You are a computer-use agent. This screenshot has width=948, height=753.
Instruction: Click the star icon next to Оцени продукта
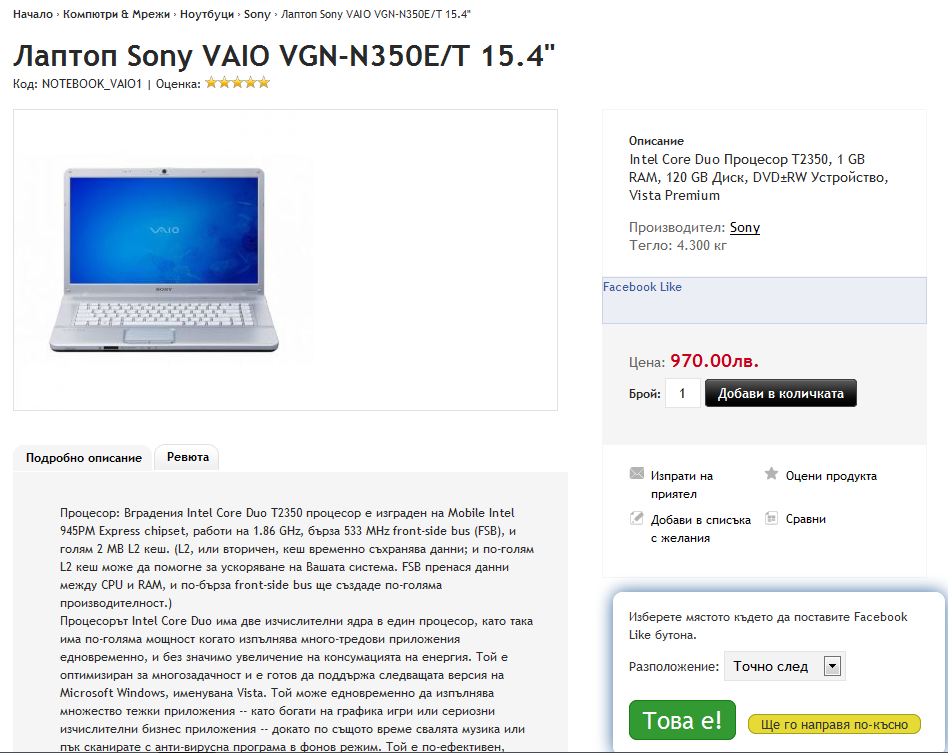click(x=771, y=474)
